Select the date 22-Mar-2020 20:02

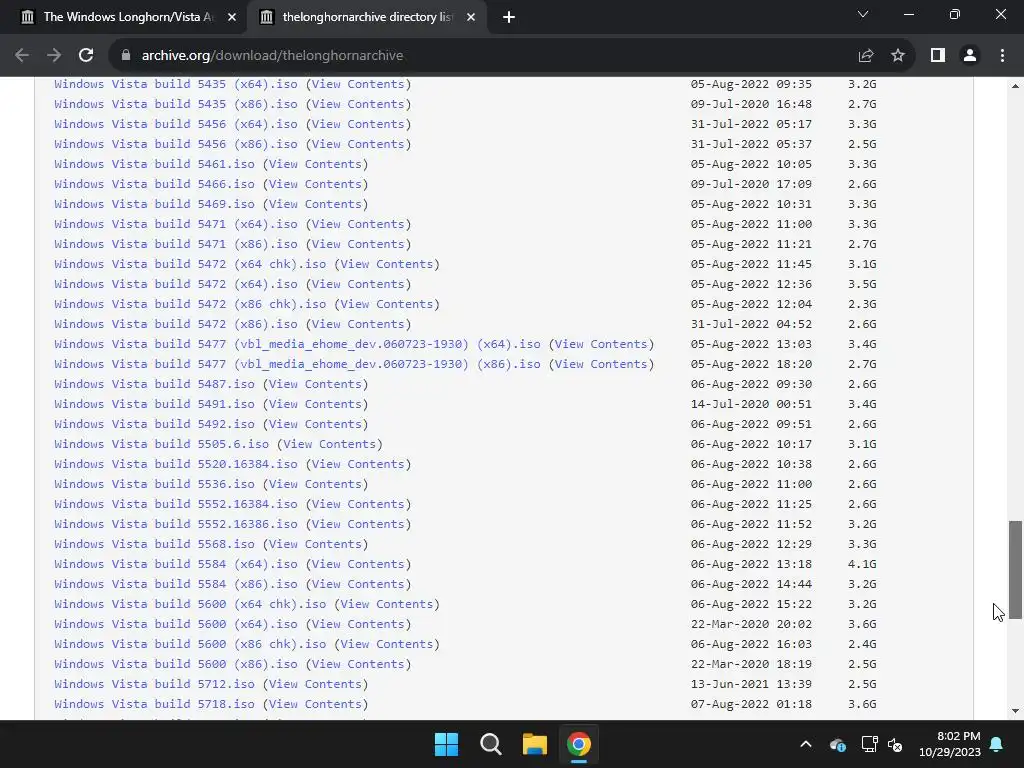click(751, 624)
